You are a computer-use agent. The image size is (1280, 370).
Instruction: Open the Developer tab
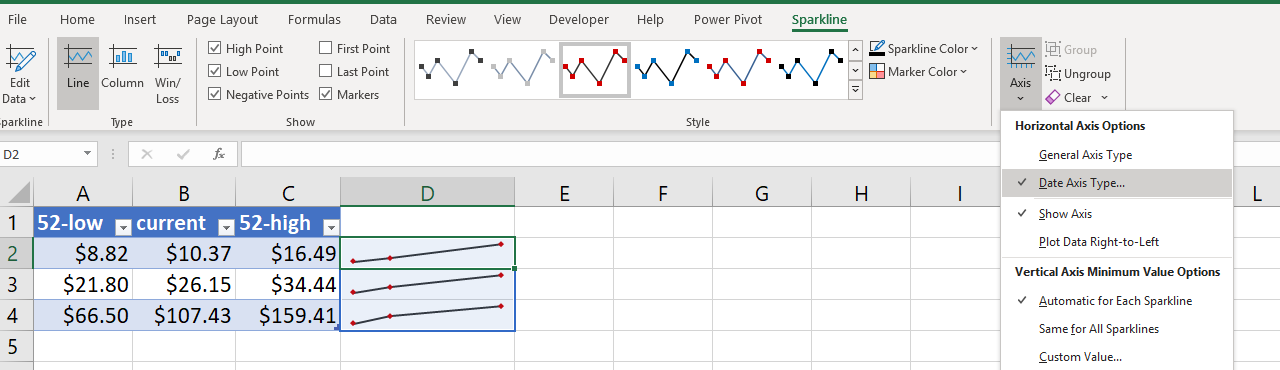tap(579, 19)
